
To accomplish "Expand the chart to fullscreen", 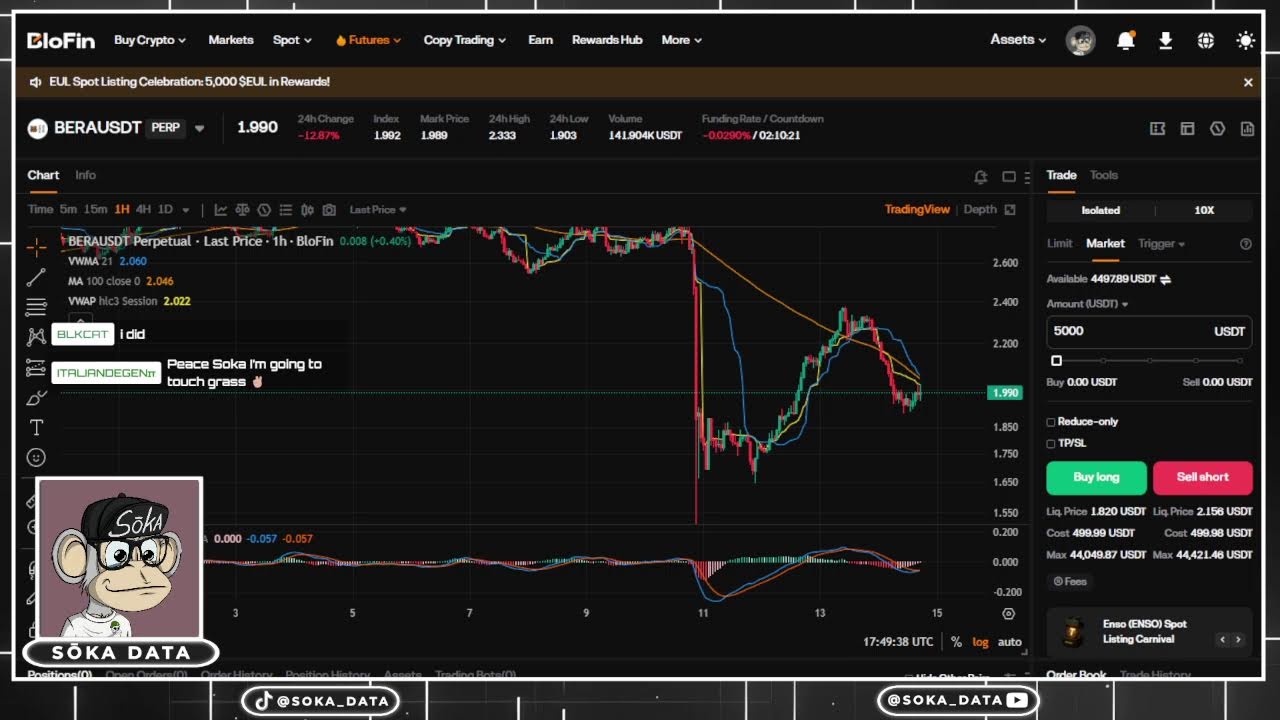I will [x=1010, y=210].
